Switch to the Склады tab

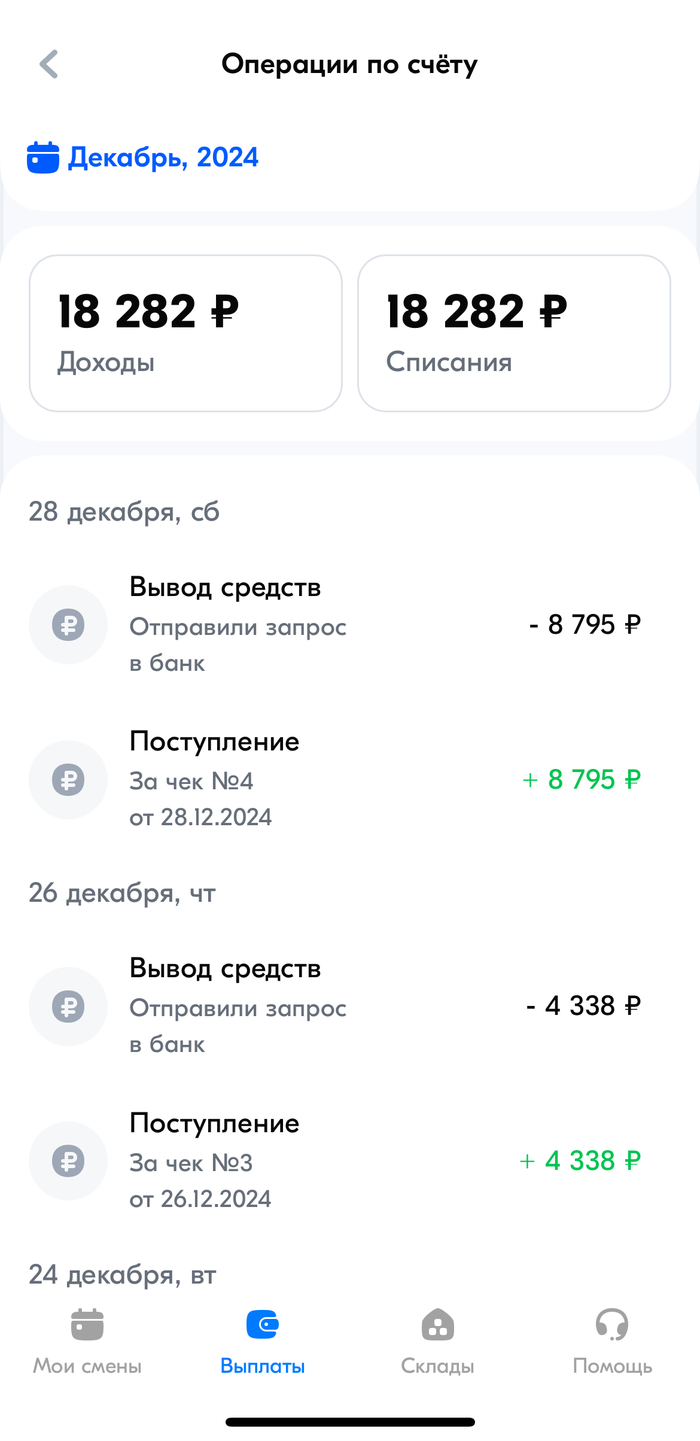pyautogui.click(x=438, y=1366)
